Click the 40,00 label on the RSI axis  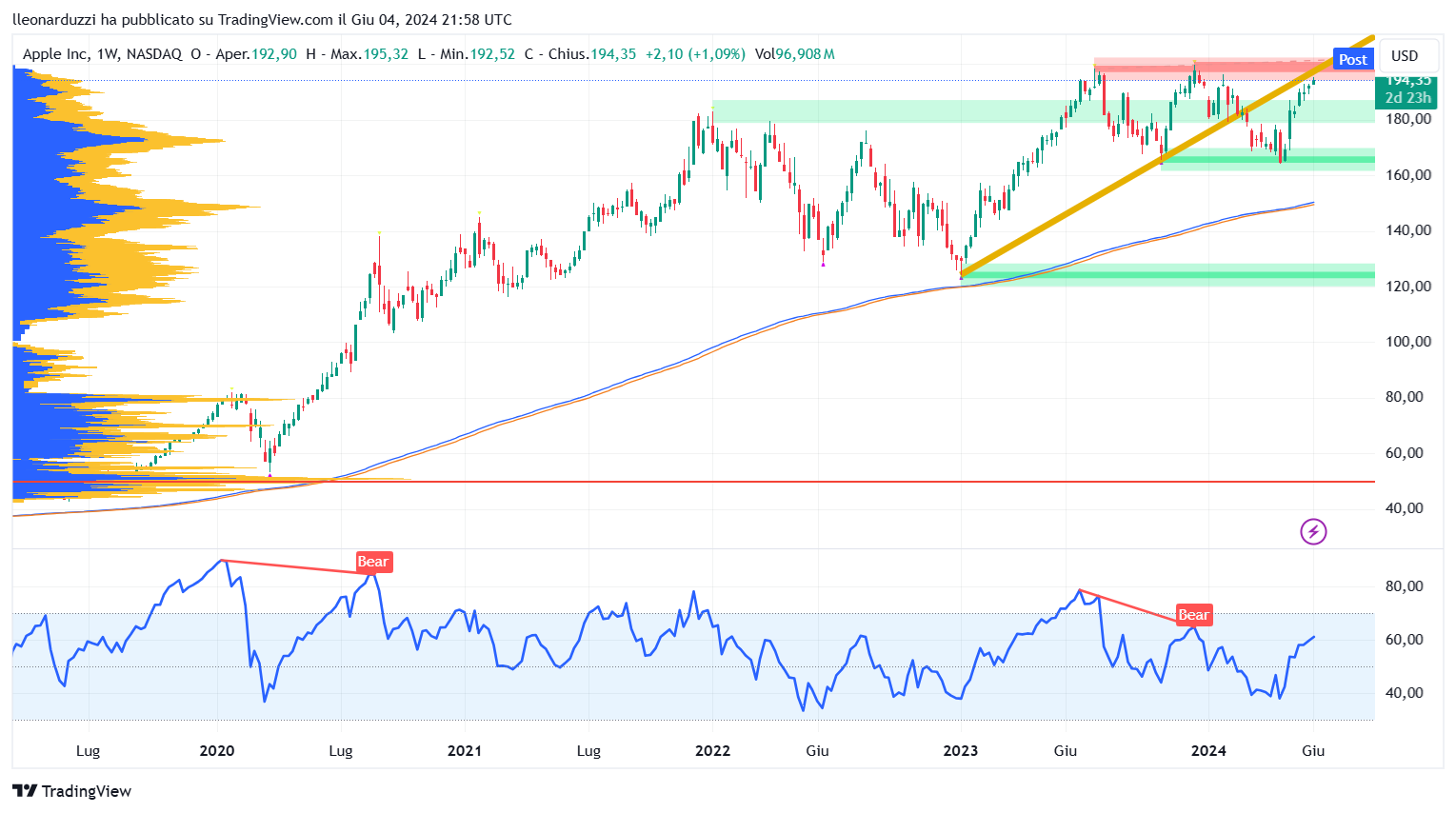coord(1405,692)
